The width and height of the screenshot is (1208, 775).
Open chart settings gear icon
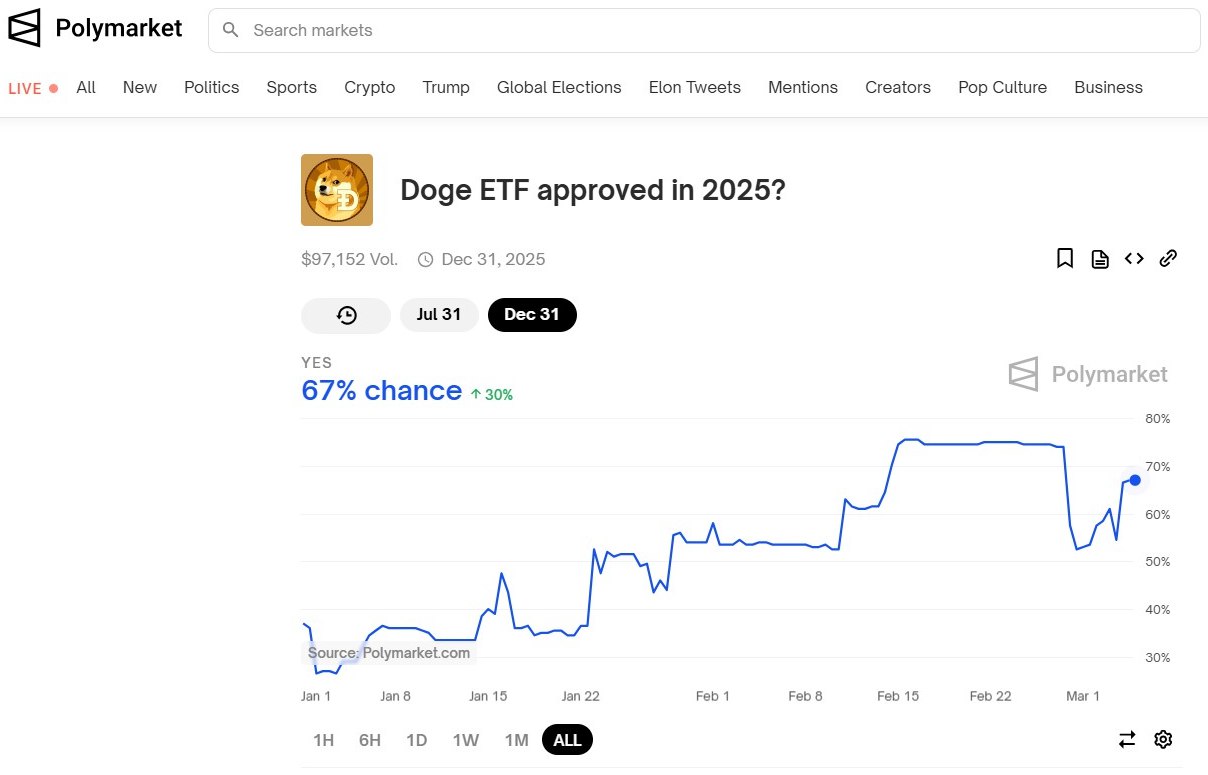[x=1163, y=740]
